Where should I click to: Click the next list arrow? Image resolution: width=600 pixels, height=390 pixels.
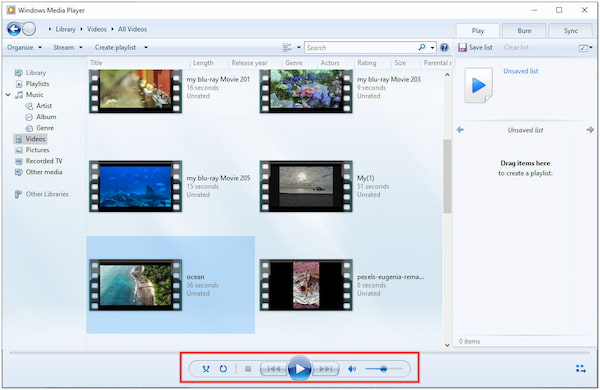590,130
